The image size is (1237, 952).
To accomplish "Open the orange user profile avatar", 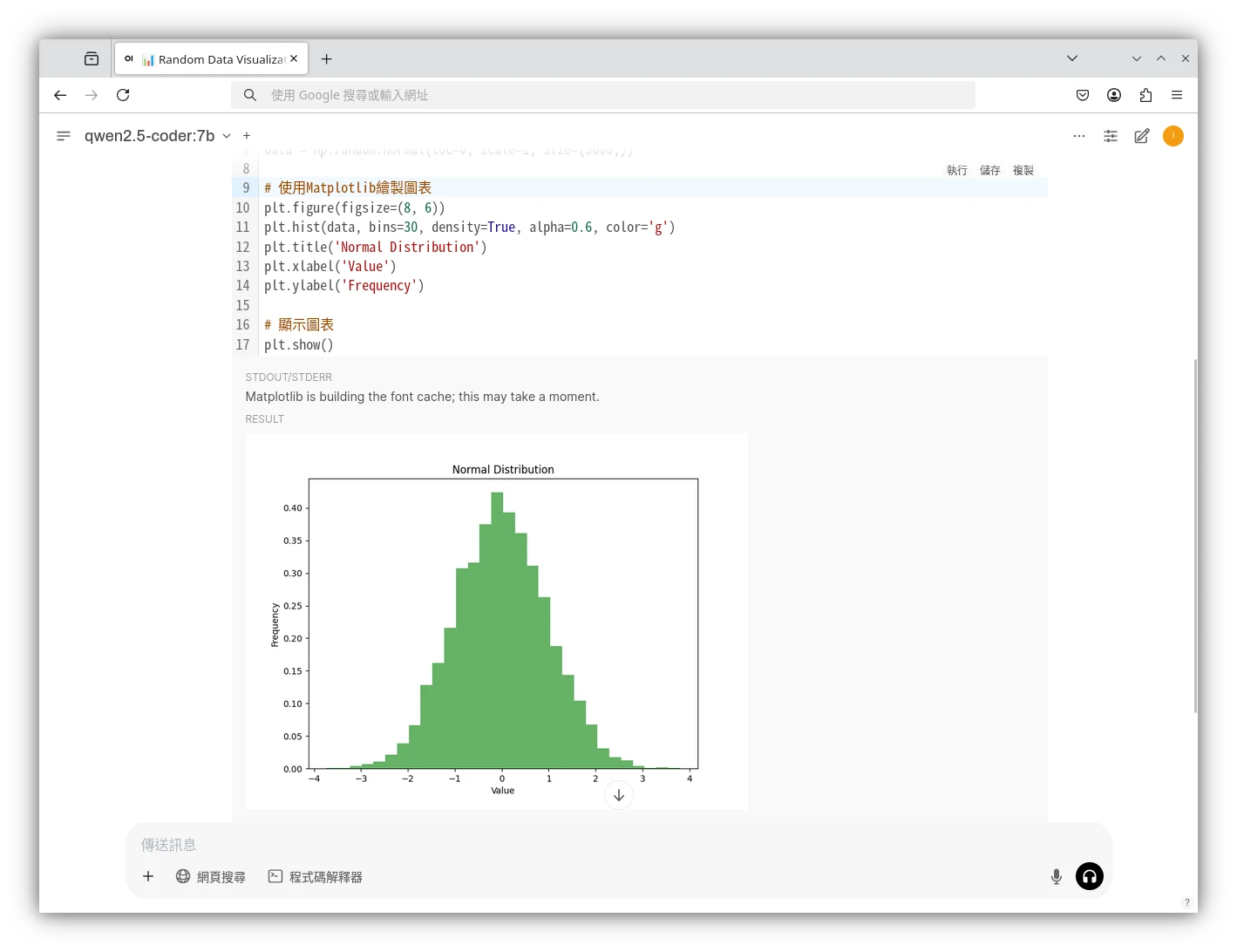I will tap(1173, 136).
